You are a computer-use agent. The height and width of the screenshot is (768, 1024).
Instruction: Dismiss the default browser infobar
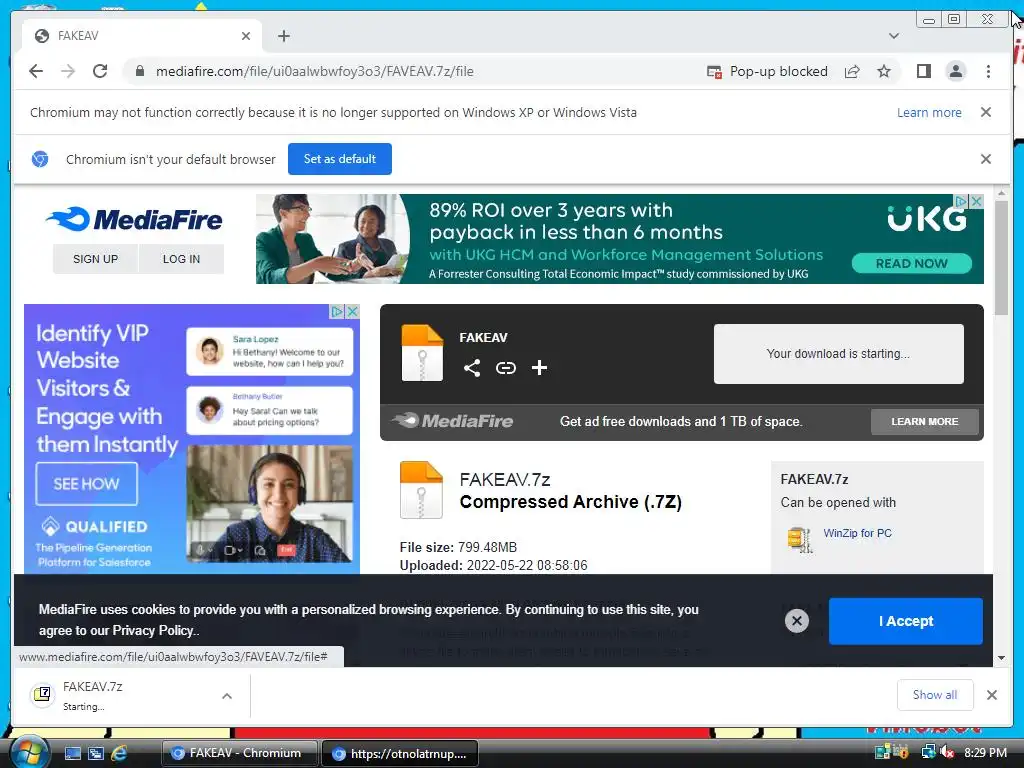pos(986,159)
